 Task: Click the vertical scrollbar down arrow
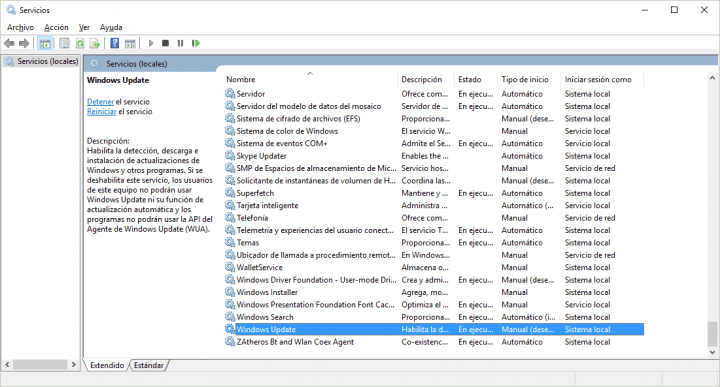tap(712, 352)
